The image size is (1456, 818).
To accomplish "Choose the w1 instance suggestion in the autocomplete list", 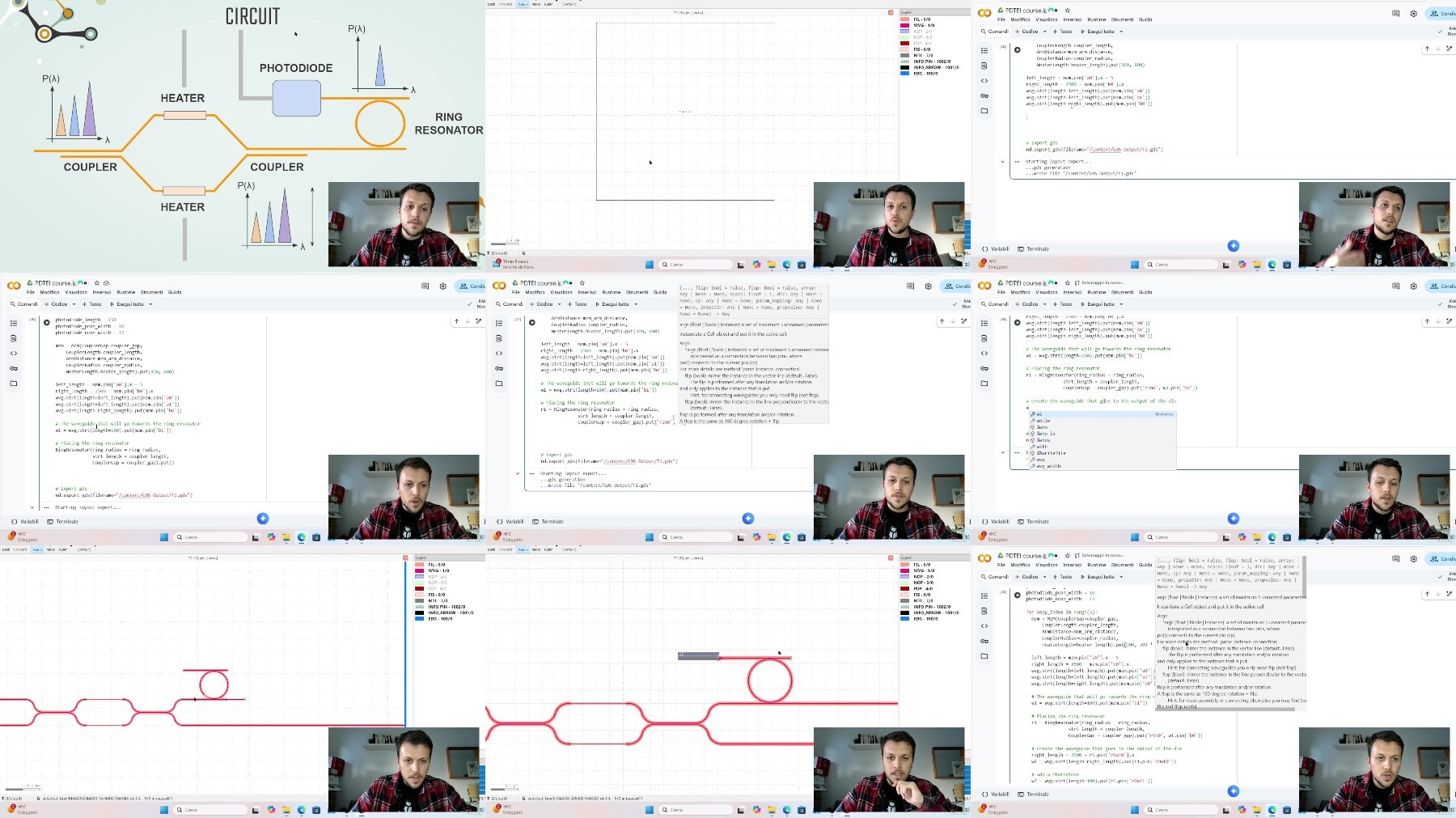I will (x=1103, y=414).
